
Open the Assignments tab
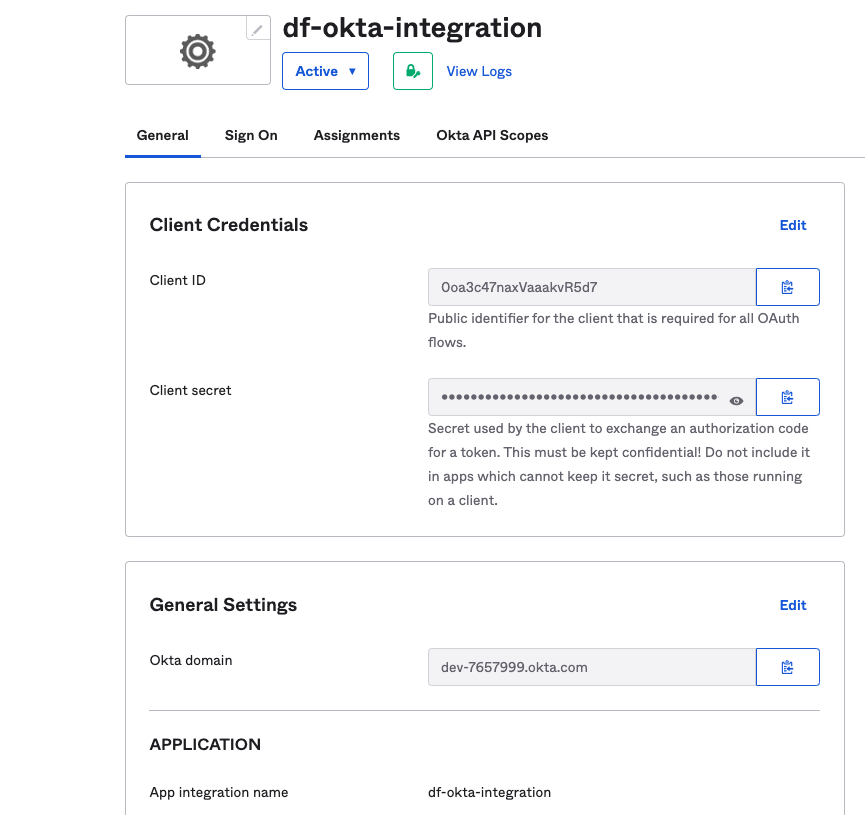point(357,136)
